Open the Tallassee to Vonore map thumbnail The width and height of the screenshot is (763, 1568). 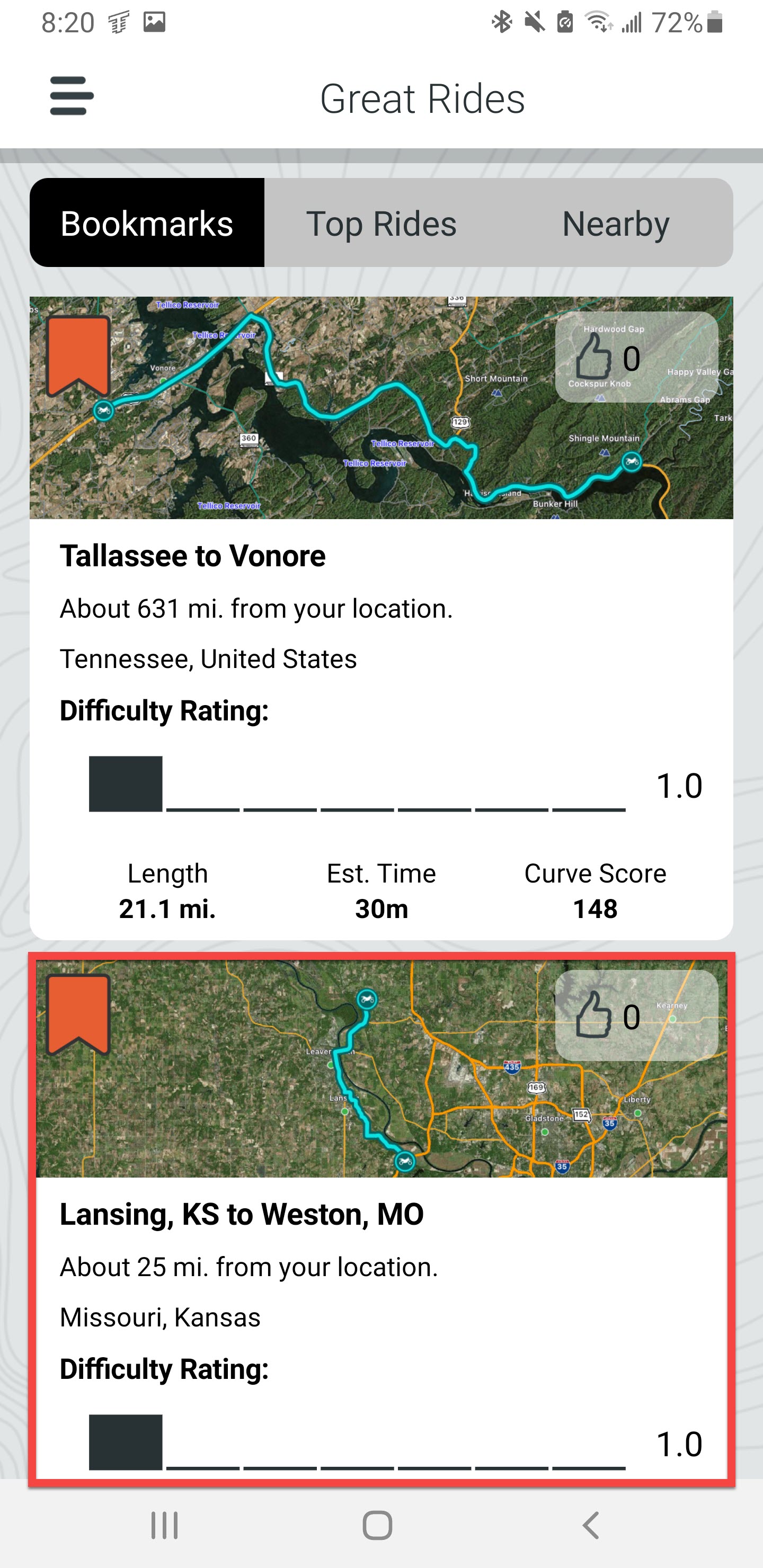381,408
